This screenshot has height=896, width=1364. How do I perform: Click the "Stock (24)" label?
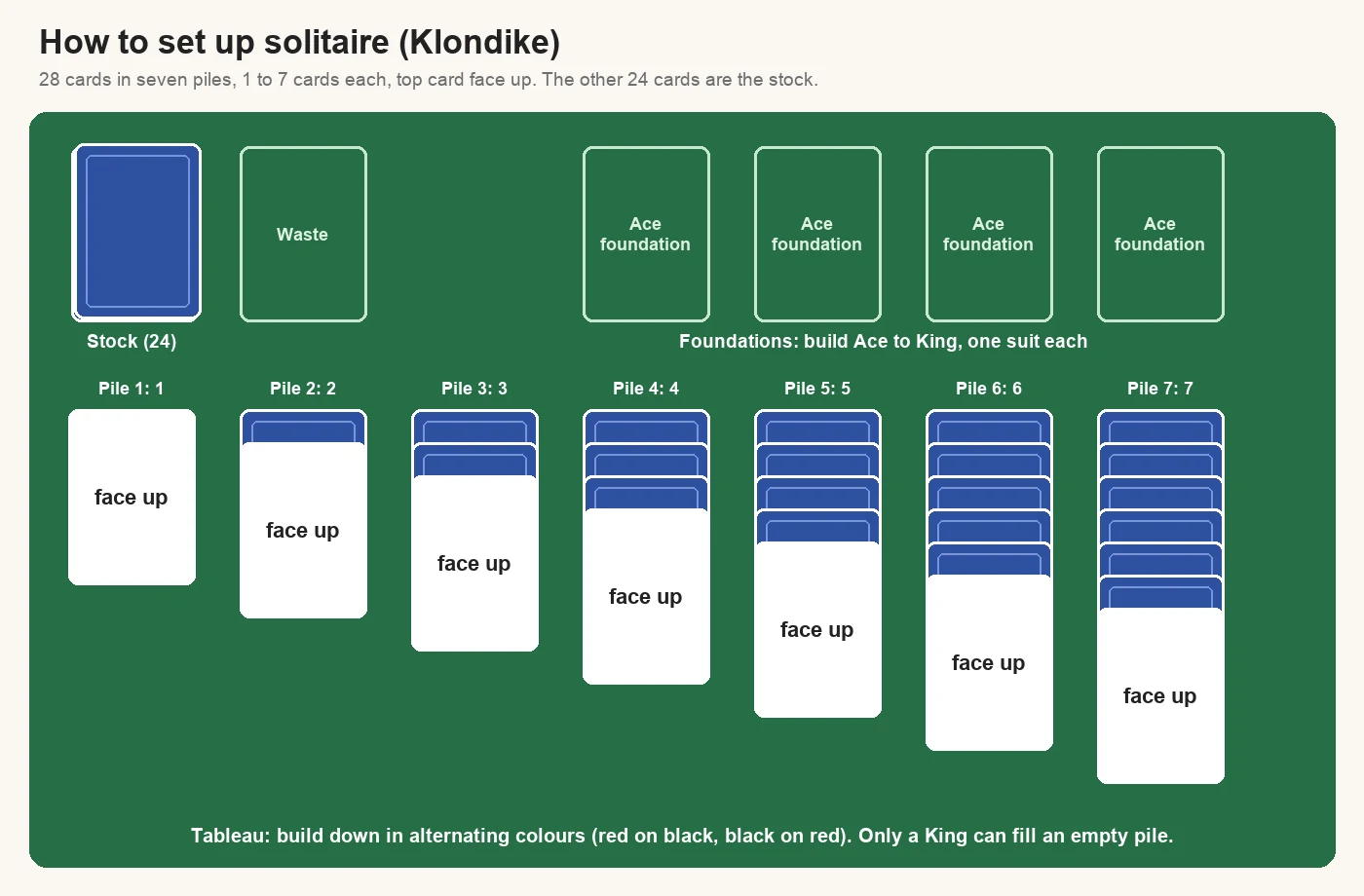[132, 341]
